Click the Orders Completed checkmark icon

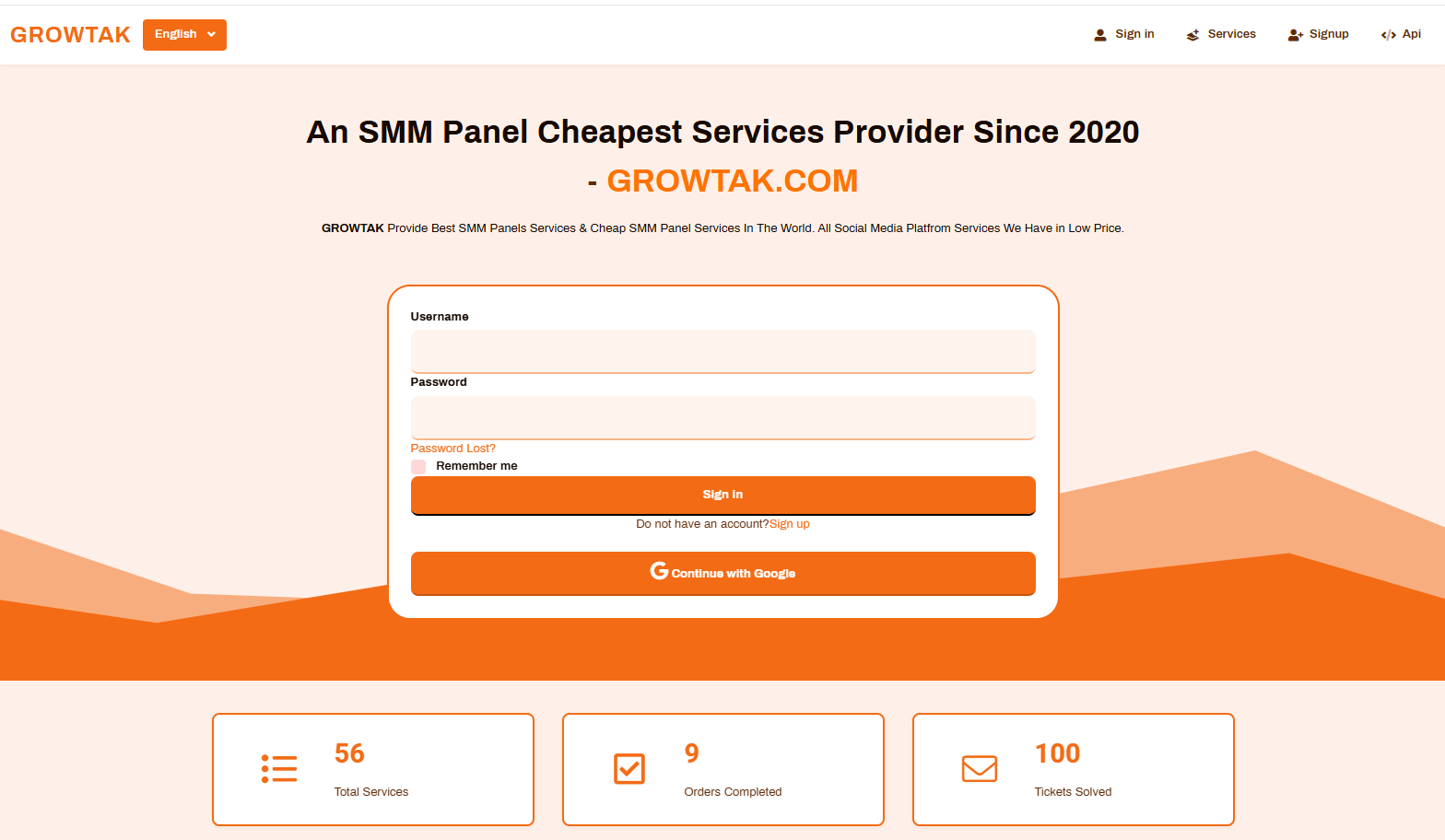[x=629, y=769]
